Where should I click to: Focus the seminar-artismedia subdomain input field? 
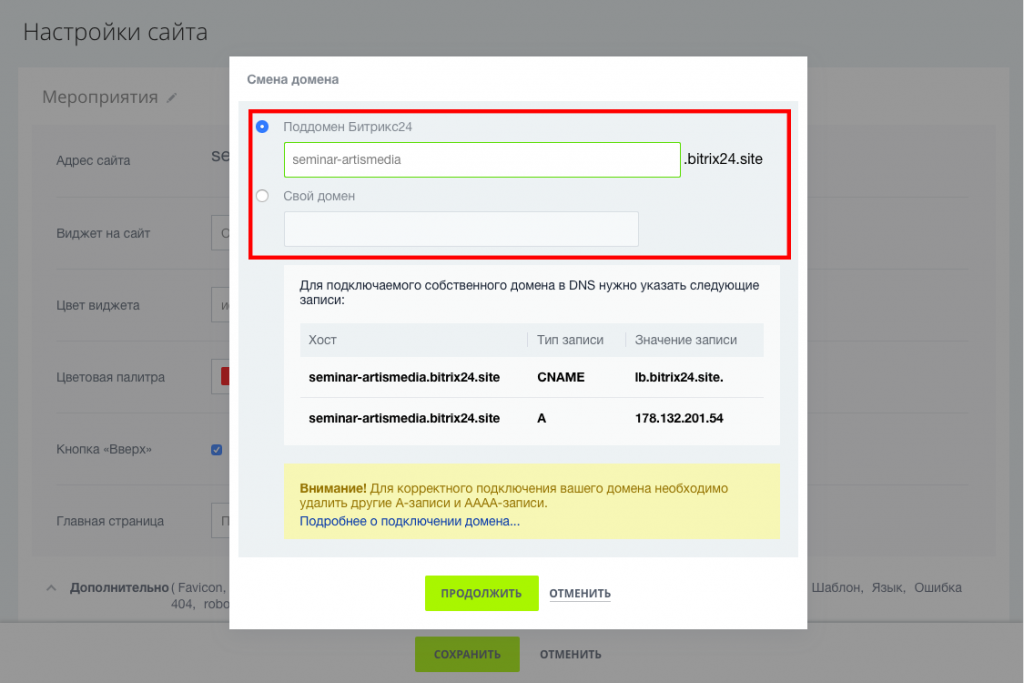click(x=482, y=160)
